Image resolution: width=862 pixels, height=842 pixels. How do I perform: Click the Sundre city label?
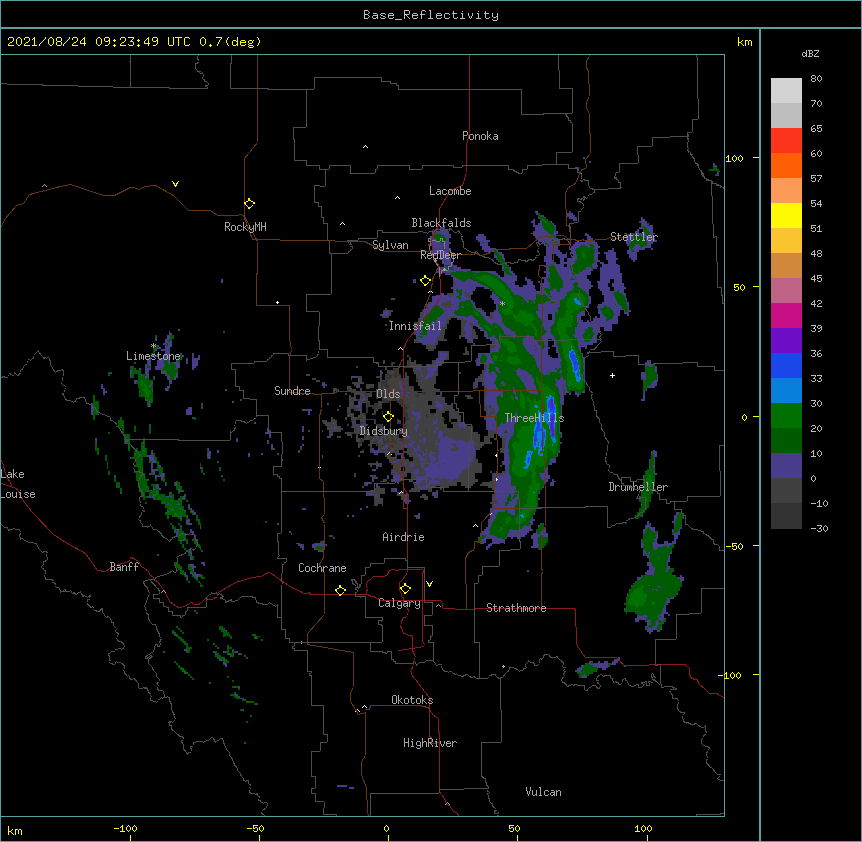click(x=292, y=391)
